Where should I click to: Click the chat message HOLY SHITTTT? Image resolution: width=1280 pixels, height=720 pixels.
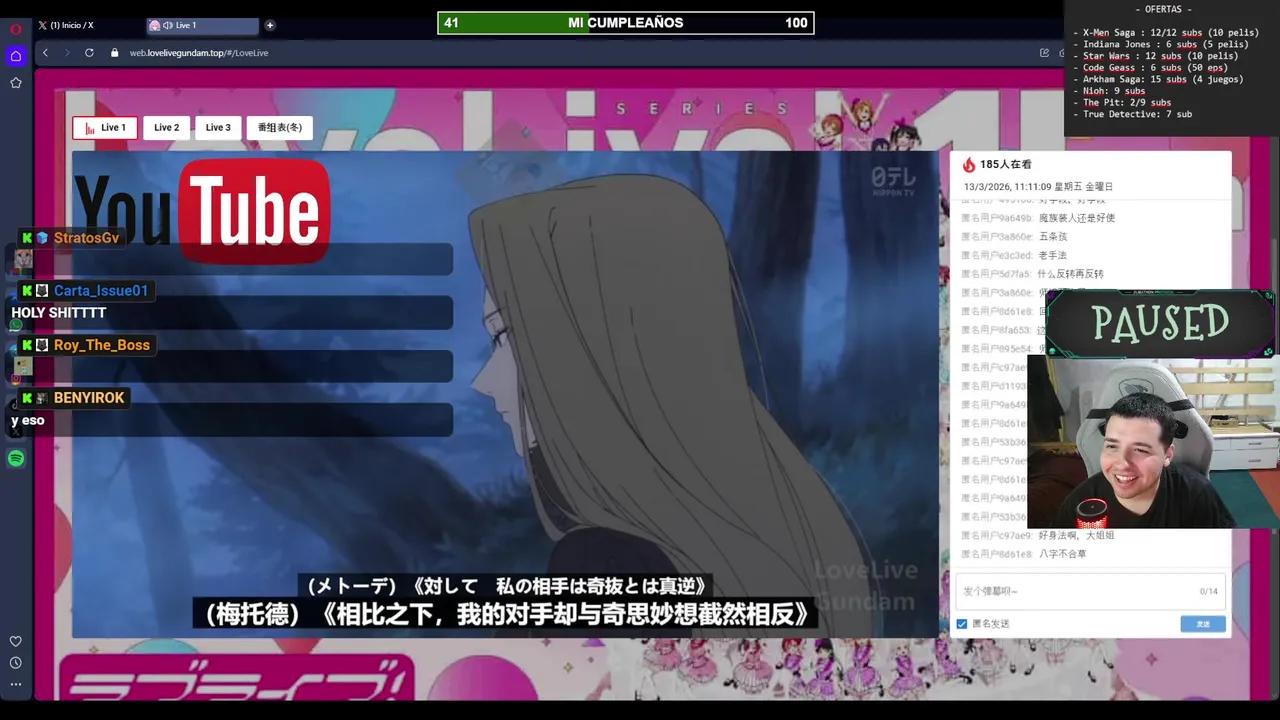pyautogui.click(x=59, y=313)
